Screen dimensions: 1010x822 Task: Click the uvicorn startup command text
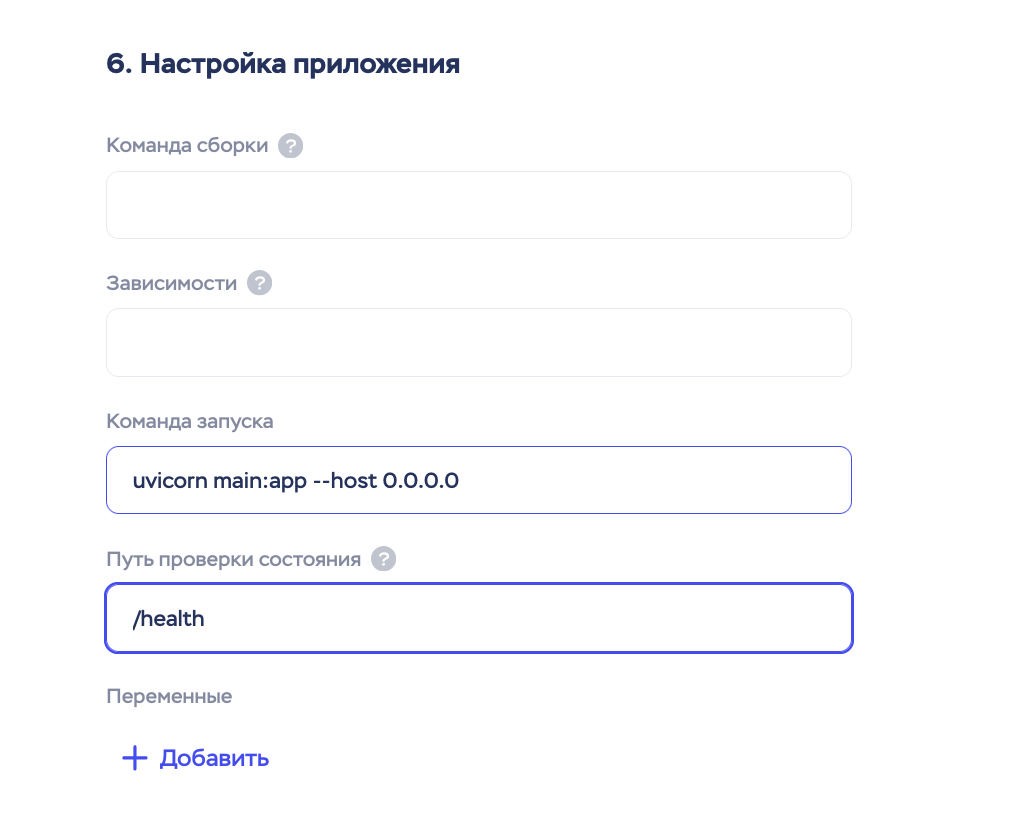point(297,480)
